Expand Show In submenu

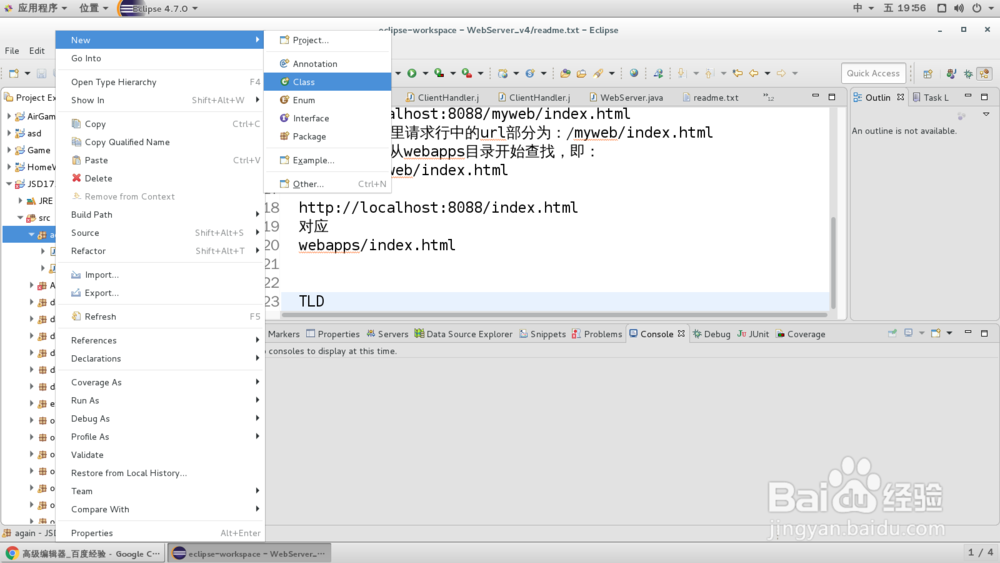coord(159,100)
